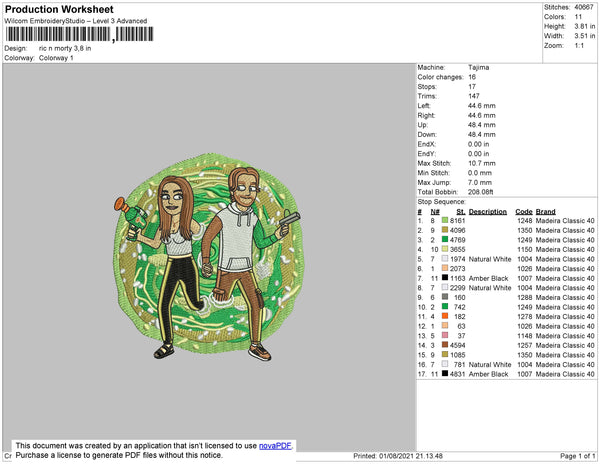This screenshot has height=464, width=600.
Task: Select the brown swatch in stop row 14
Action: coord(445,345)
